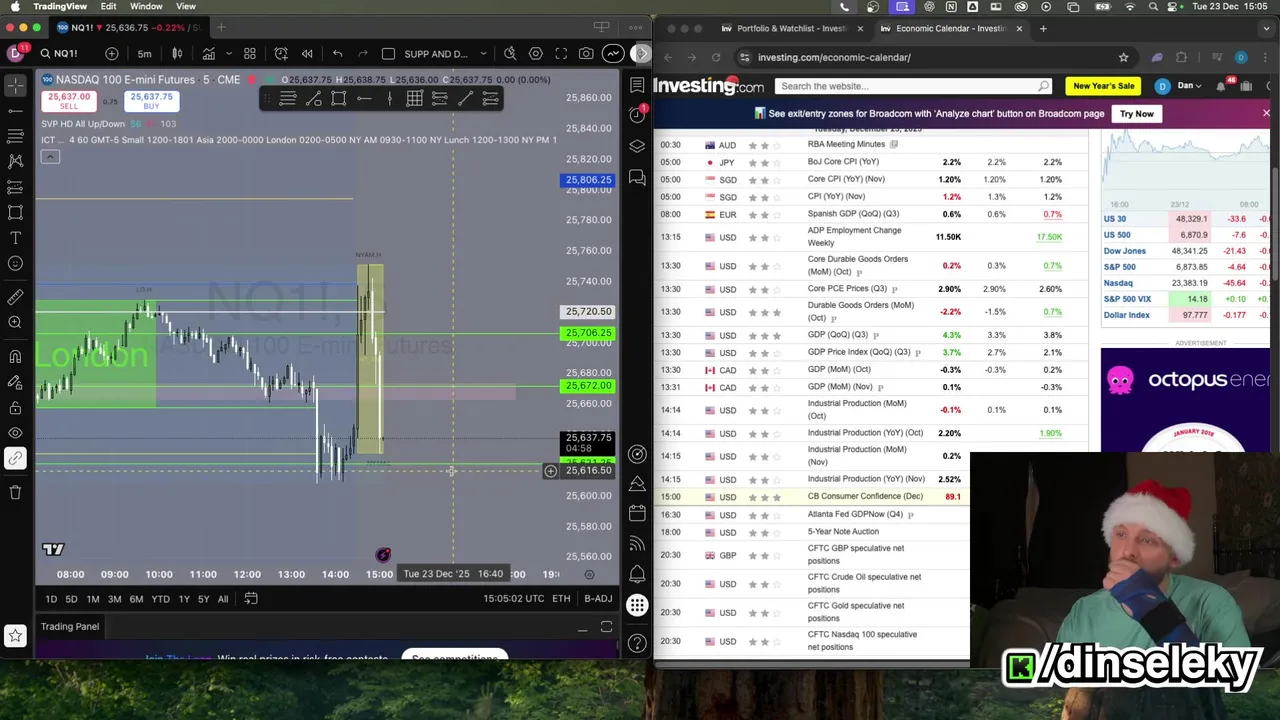Start bar replay with the rewind icon

[307, 53]
